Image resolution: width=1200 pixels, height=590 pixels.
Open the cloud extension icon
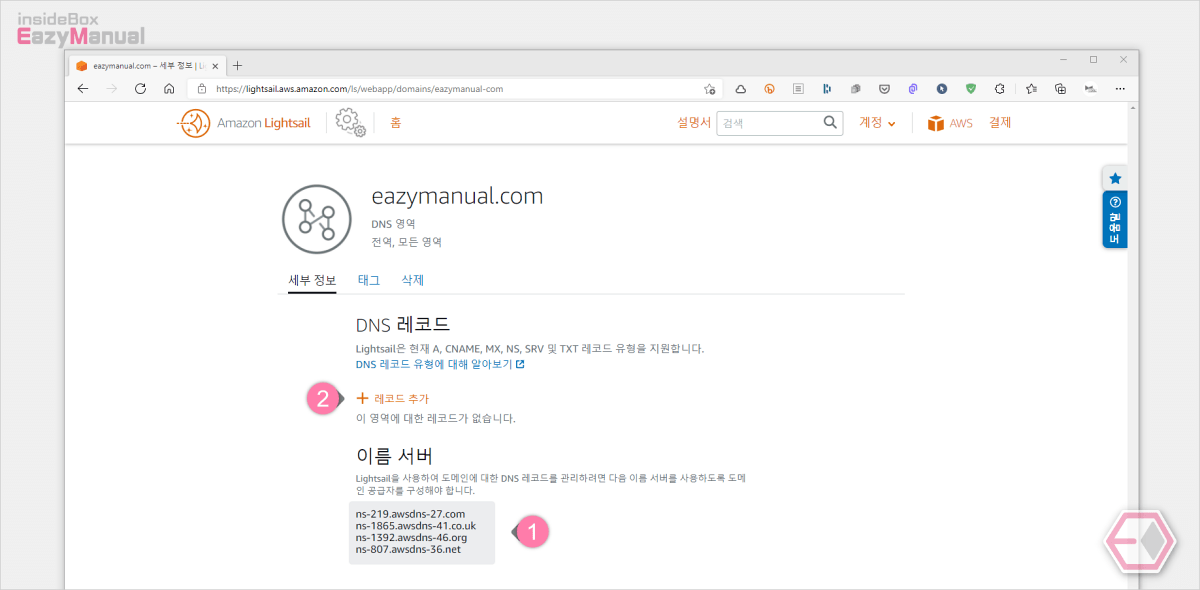click(x=741, y=88)
